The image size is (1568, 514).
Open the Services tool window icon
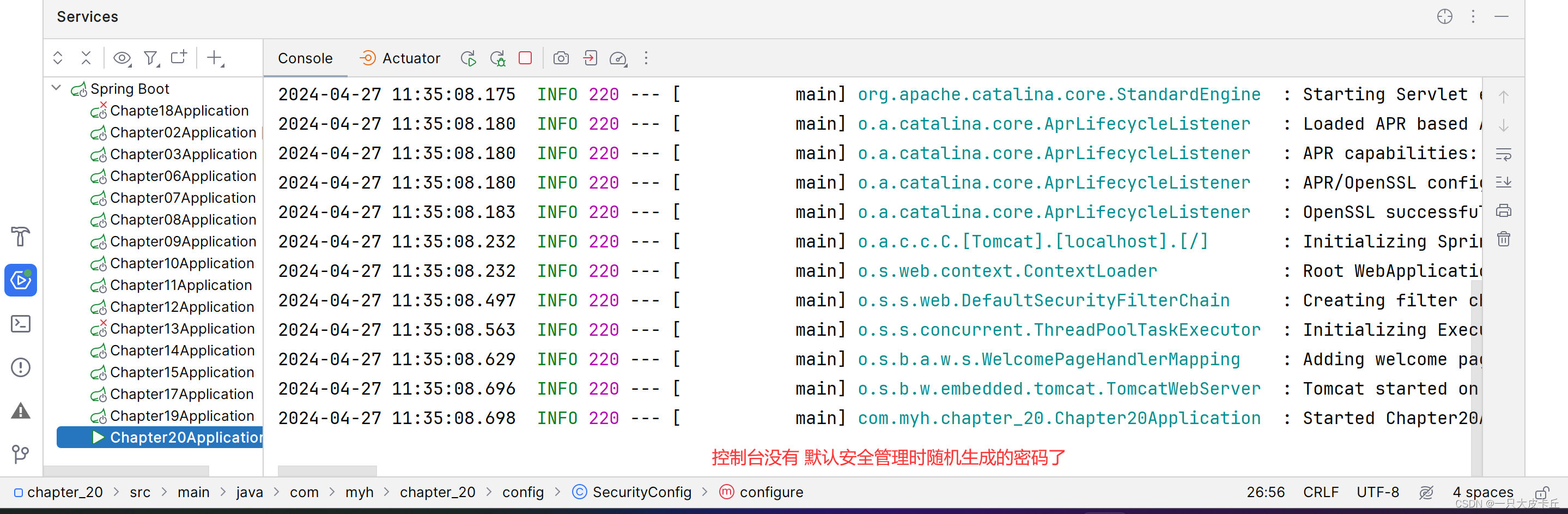21,280
